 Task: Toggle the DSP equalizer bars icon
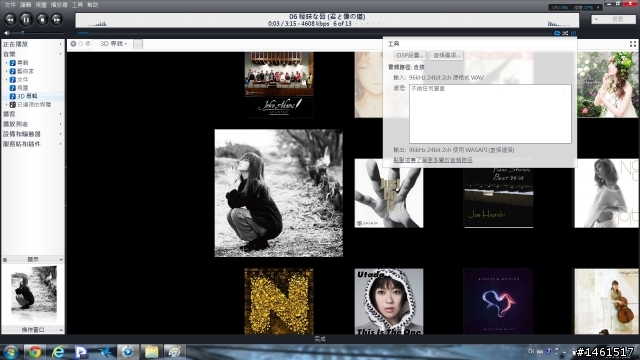[x=573, y=33]
